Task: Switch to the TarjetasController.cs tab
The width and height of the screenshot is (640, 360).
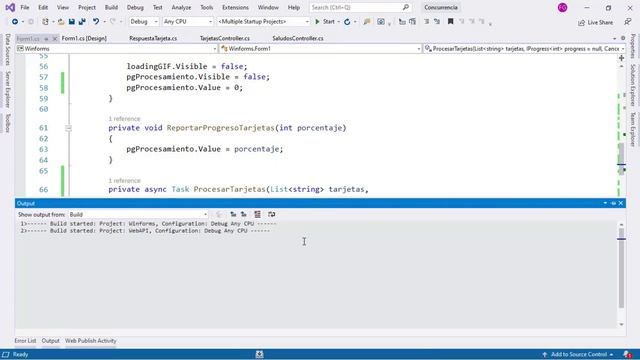Action: point(225,38)
